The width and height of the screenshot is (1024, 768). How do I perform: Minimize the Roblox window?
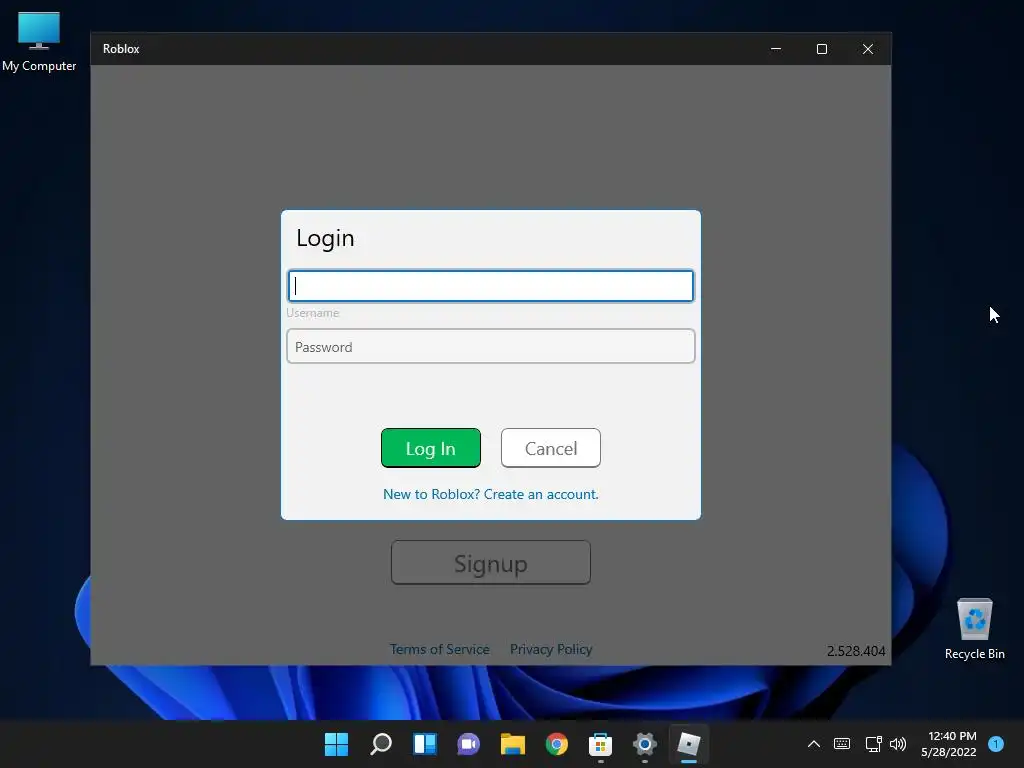point(776,49)
